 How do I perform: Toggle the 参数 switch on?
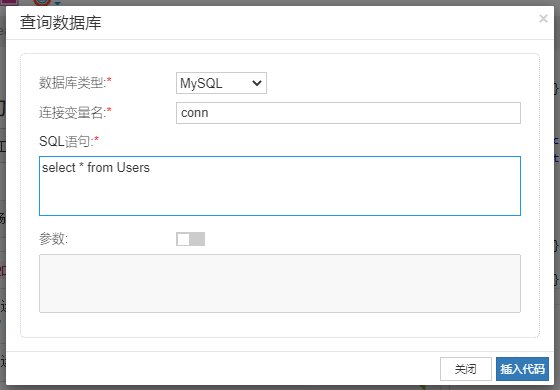click(190, 239)
